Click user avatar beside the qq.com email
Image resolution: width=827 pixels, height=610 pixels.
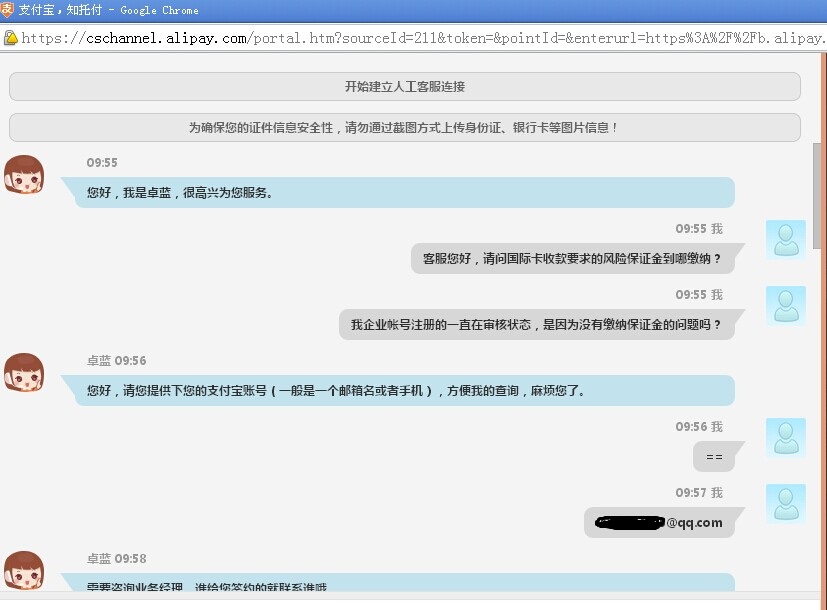(785, 504)
